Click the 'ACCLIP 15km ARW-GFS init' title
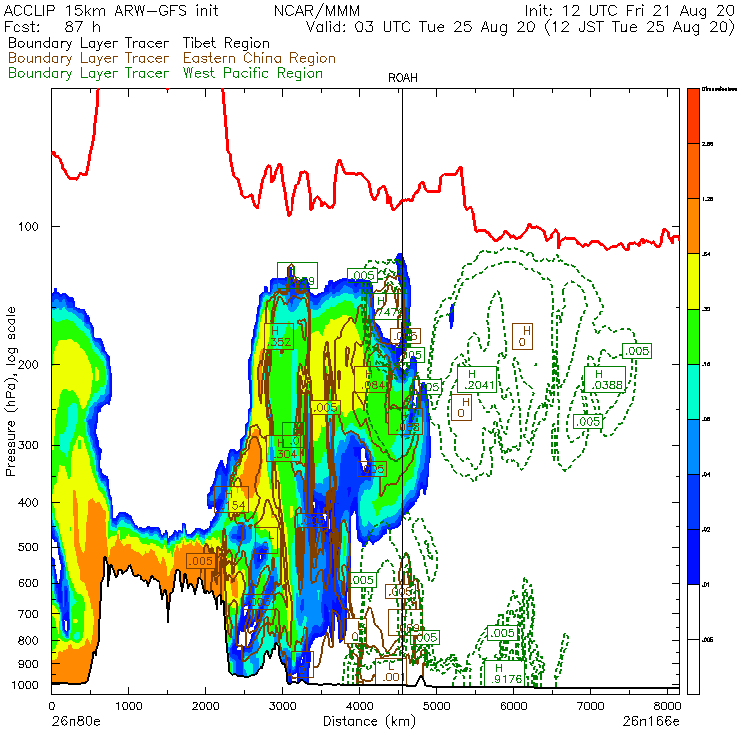740x740 pixels. 111,10
